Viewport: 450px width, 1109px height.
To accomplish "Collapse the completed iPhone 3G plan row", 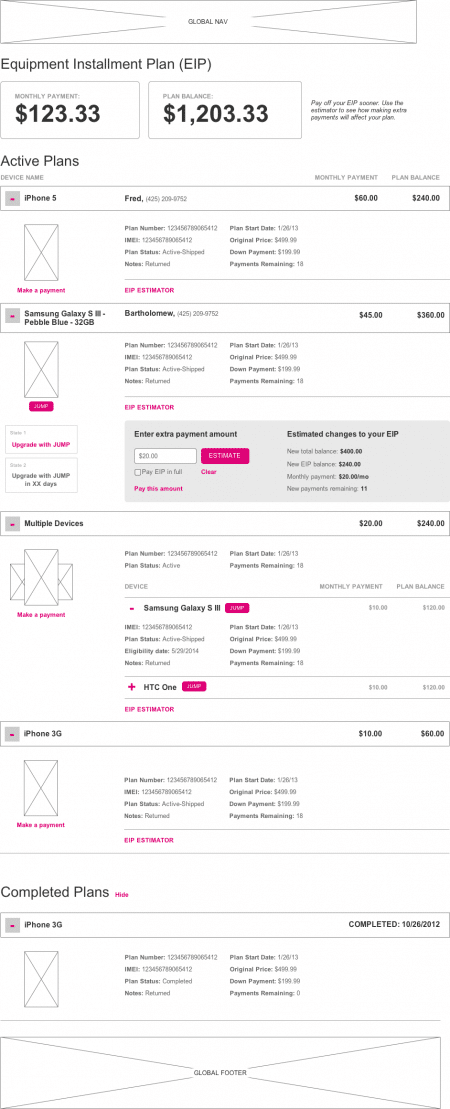I will point(12,925).
